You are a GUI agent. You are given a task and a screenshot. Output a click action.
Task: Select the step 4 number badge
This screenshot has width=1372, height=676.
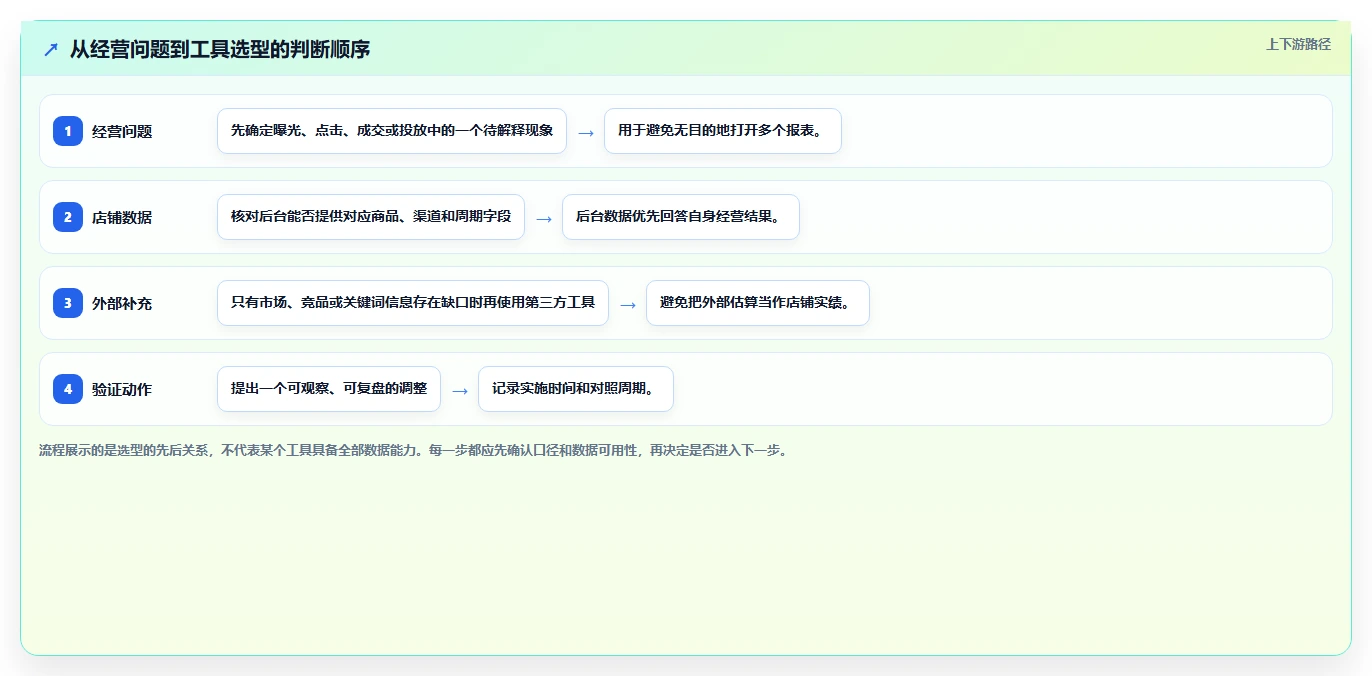(68, 389)
